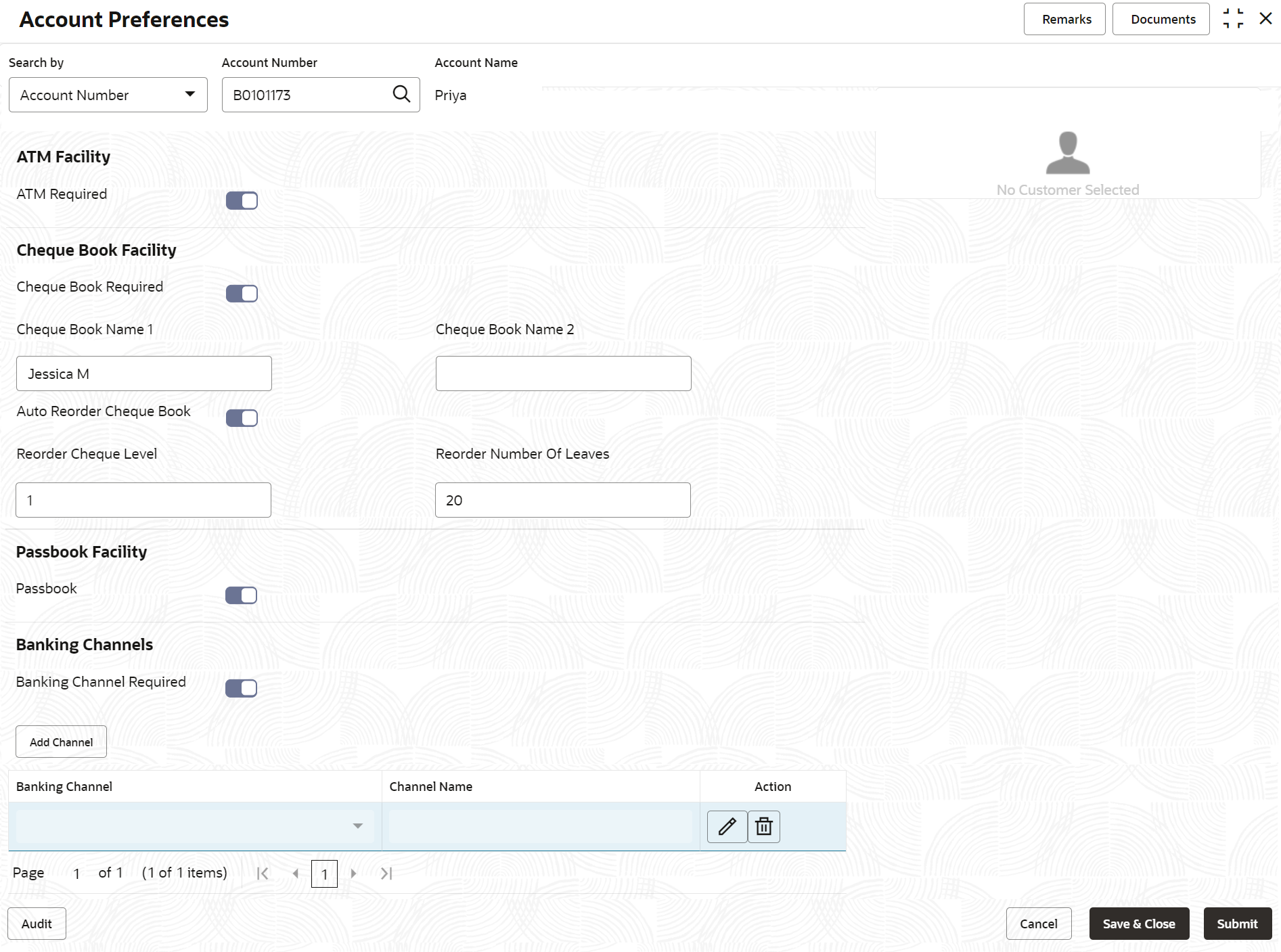
Task: Click the Audit button
Action: tap(37, 924)
